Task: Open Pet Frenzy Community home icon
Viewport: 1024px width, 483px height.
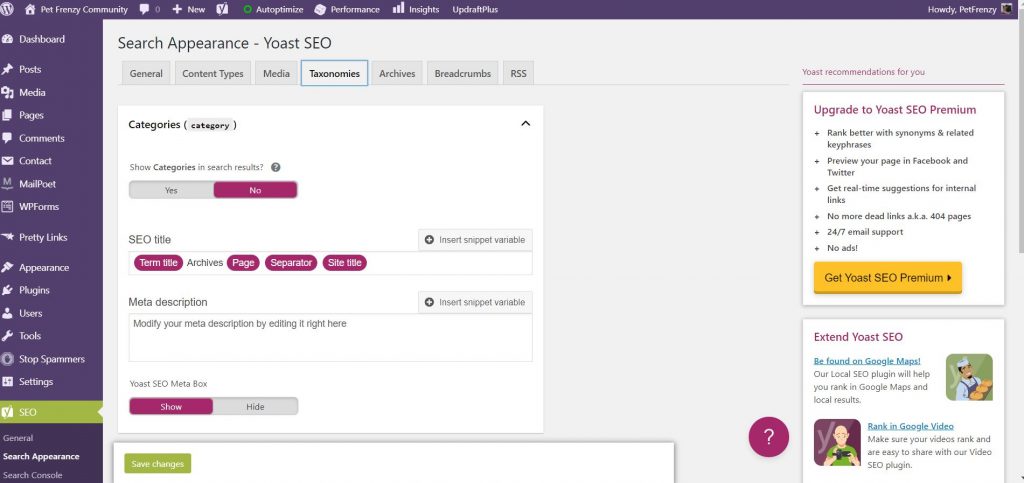Action: pos(29,9)
